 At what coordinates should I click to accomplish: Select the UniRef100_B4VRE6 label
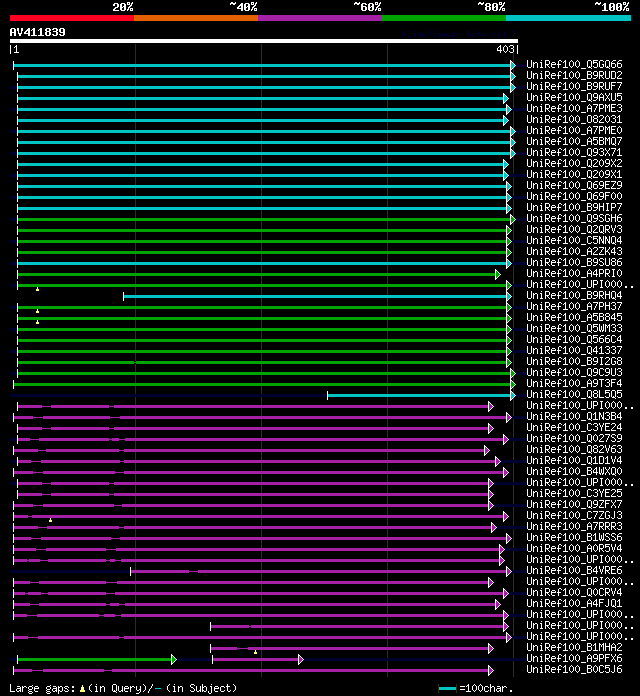(x=574, y=570)
